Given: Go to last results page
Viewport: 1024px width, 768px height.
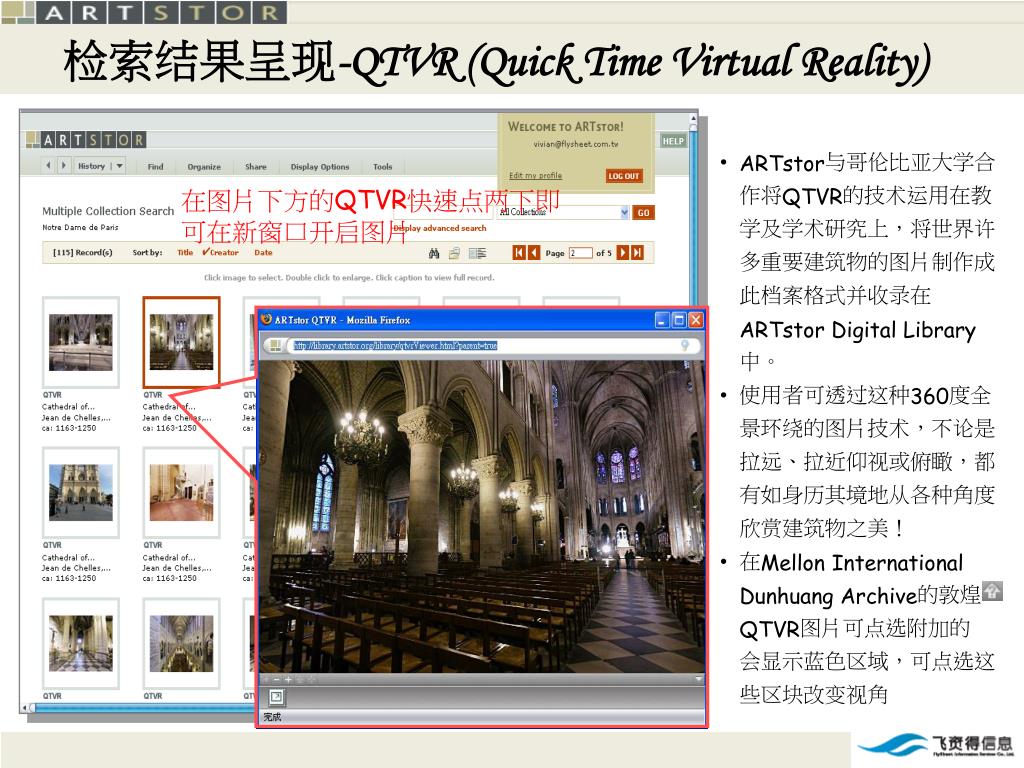Looking at the screenshot, I should [637, 253].
